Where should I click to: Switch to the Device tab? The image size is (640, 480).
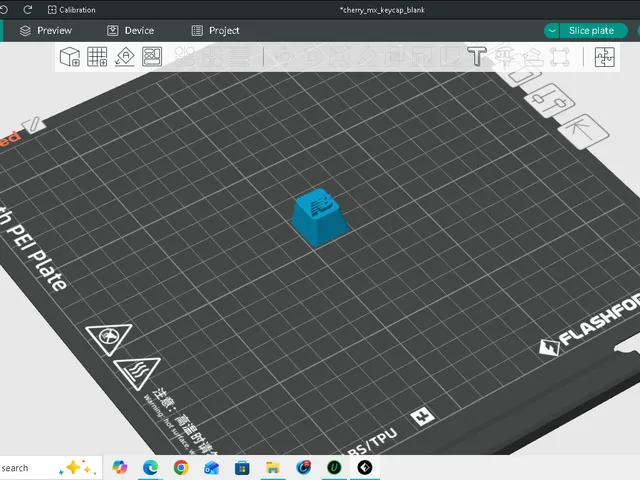pyautogui.click(x=130, y=31)
